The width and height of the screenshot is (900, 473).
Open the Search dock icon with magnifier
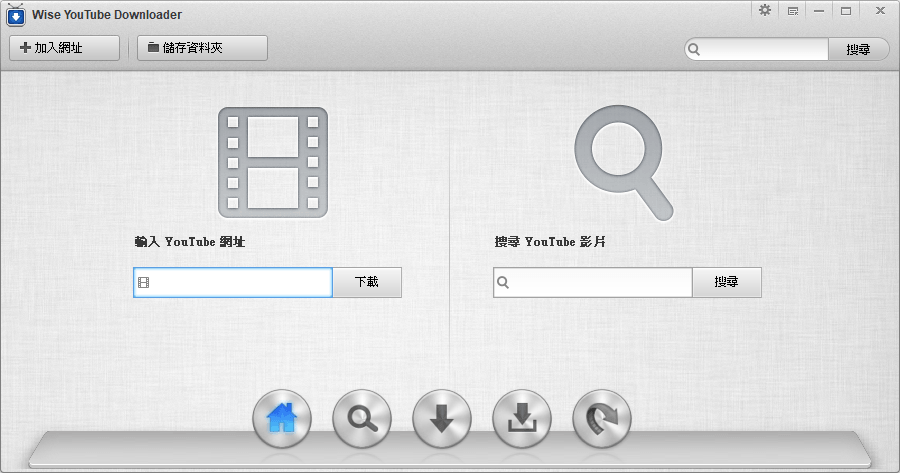(362, 418)
